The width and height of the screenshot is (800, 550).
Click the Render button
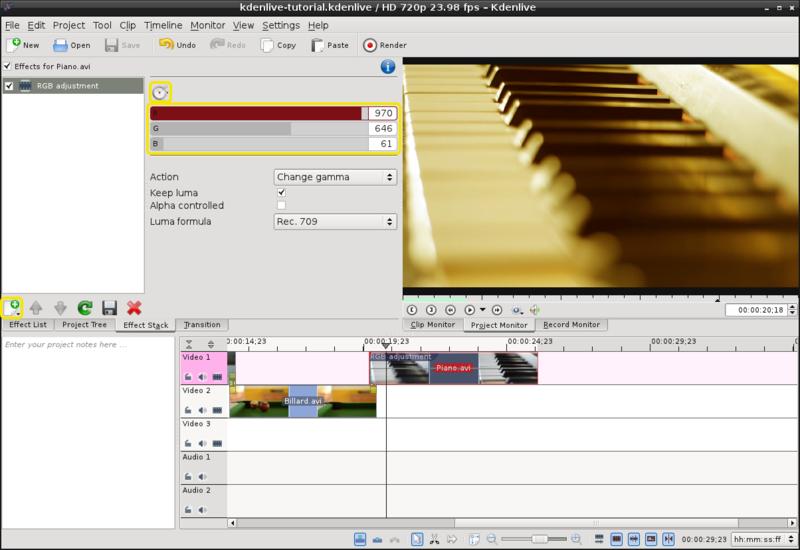(x=385, y=45)
